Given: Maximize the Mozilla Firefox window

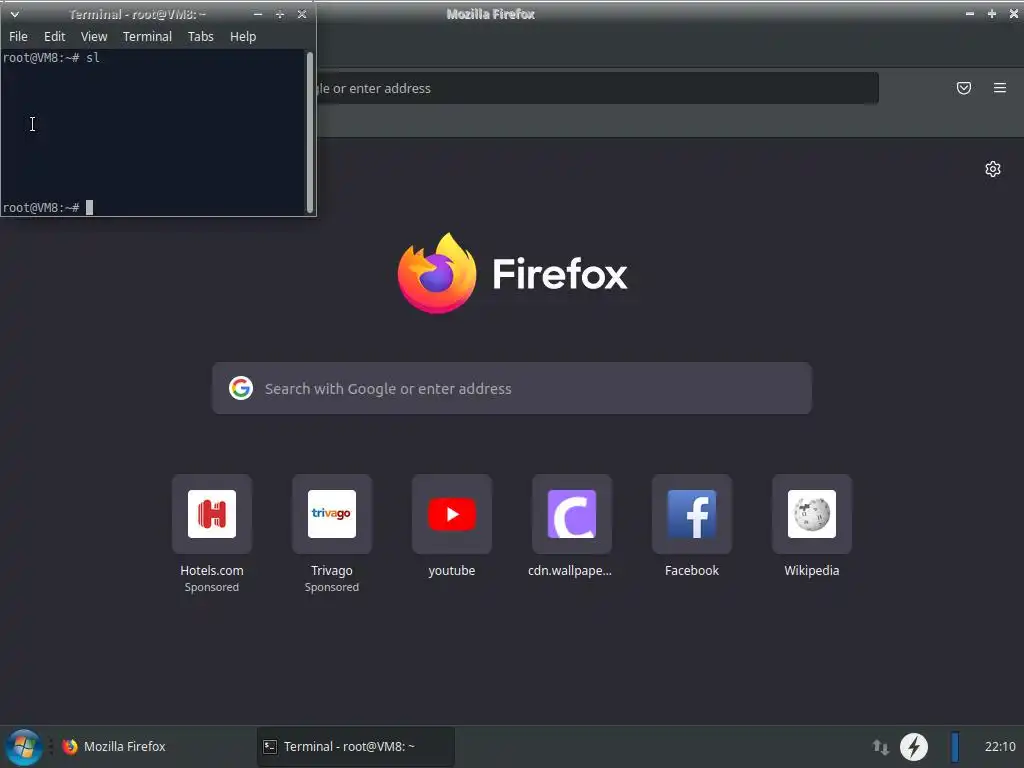Looking at the screenshot, I should [x=991, y=14].
